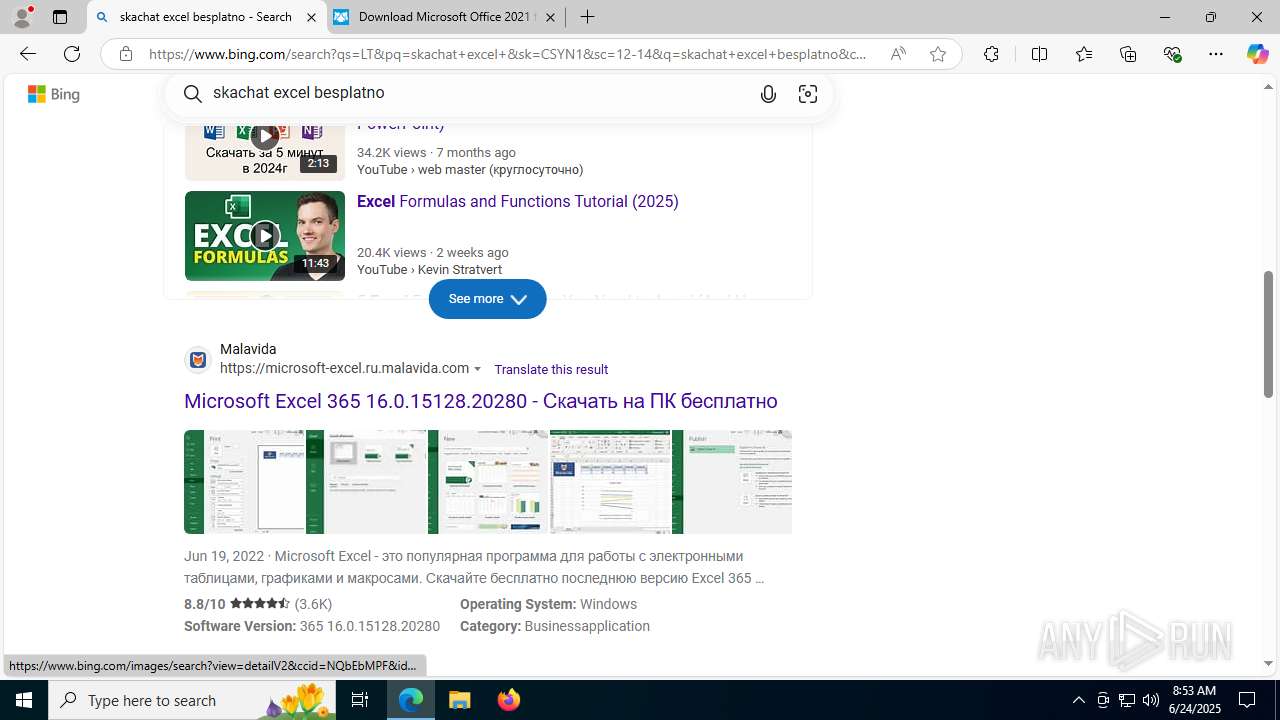Show hidden tray icons chevron
1280x720 pixels.
1079,700
